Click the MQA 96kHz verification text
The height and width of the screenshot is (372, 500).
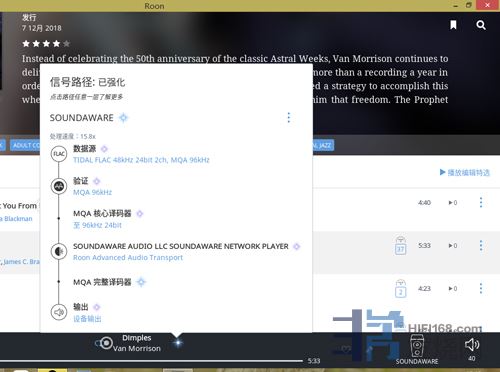point(93,192)
